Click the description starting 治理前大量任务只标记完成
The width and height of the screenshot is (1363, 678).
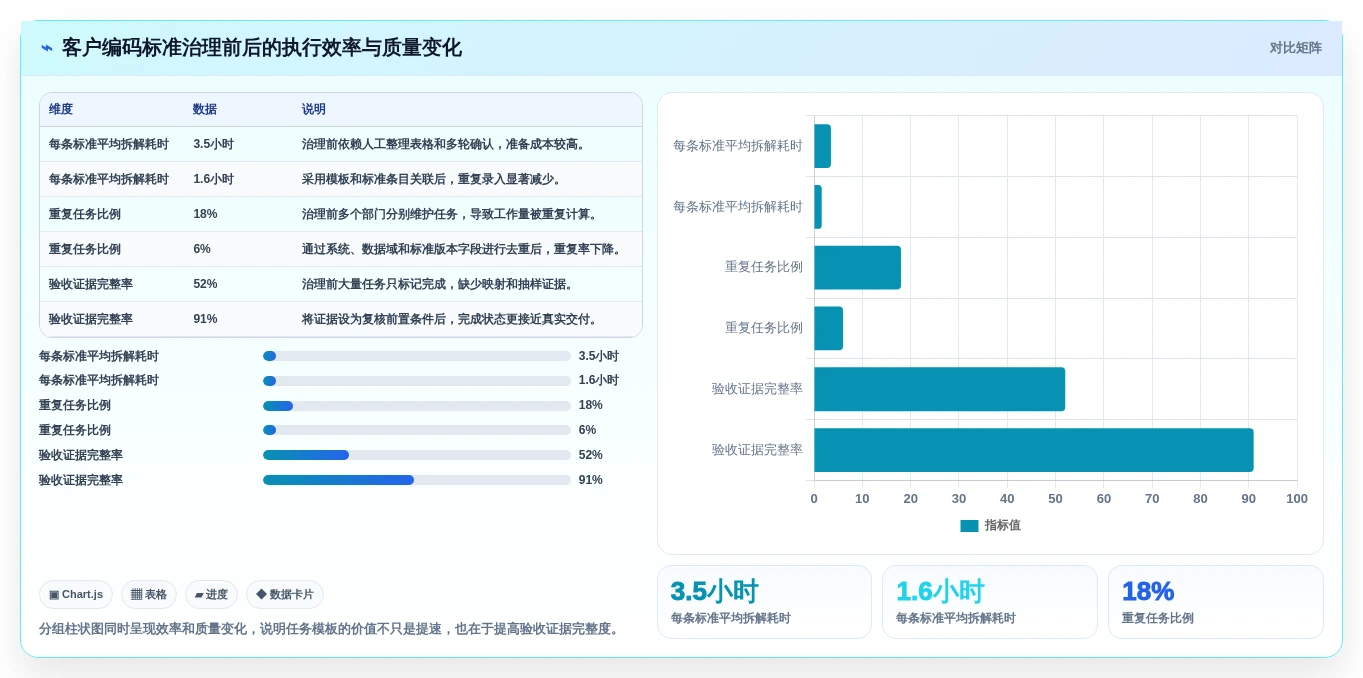click(x=439, y=284)
